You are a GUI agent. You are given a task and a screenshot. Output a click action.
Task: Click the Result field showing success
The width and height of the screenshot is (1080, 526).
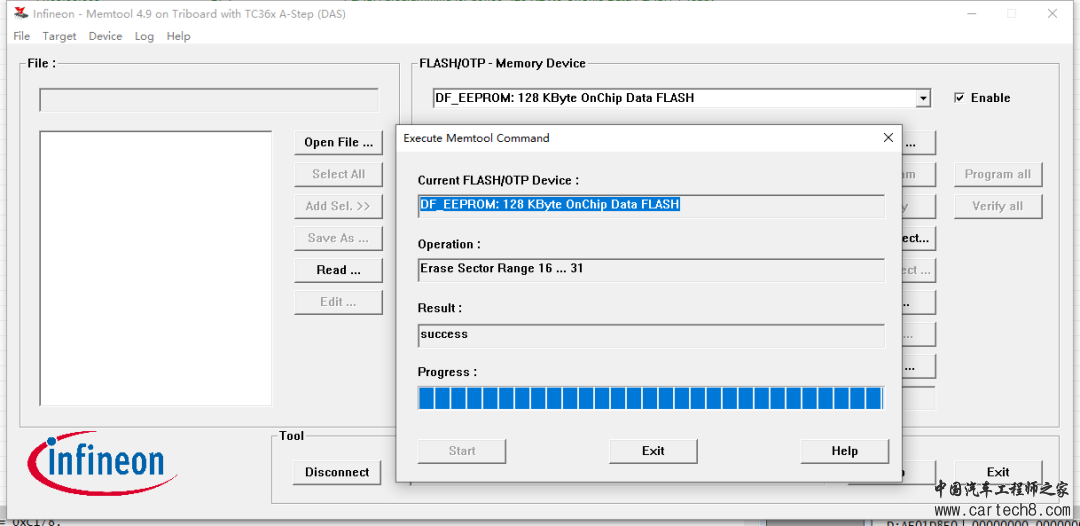(x=651, y=335)
